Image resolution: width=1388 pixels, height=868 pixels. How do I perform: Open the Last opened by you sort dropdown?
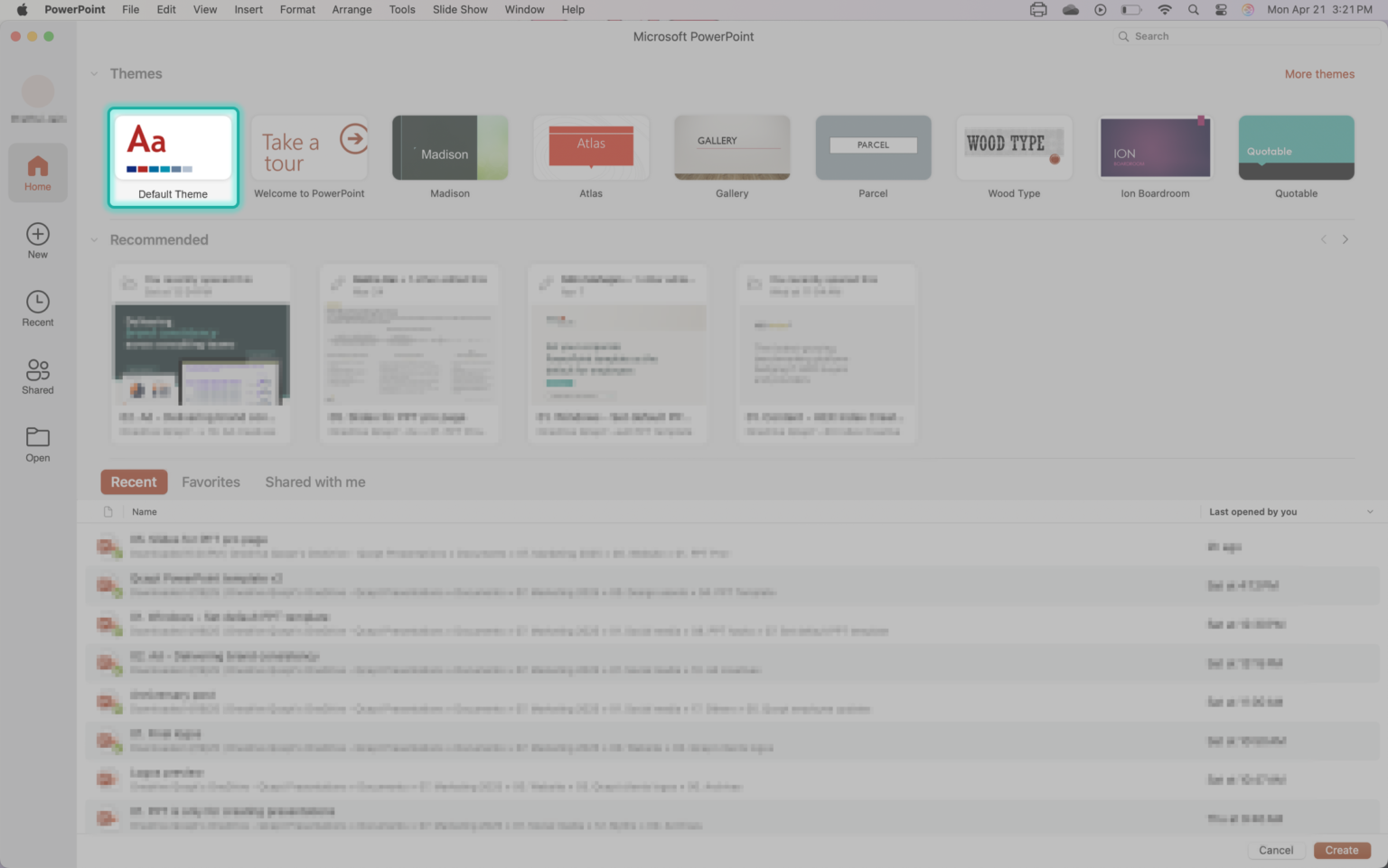tap(1369, 512)
